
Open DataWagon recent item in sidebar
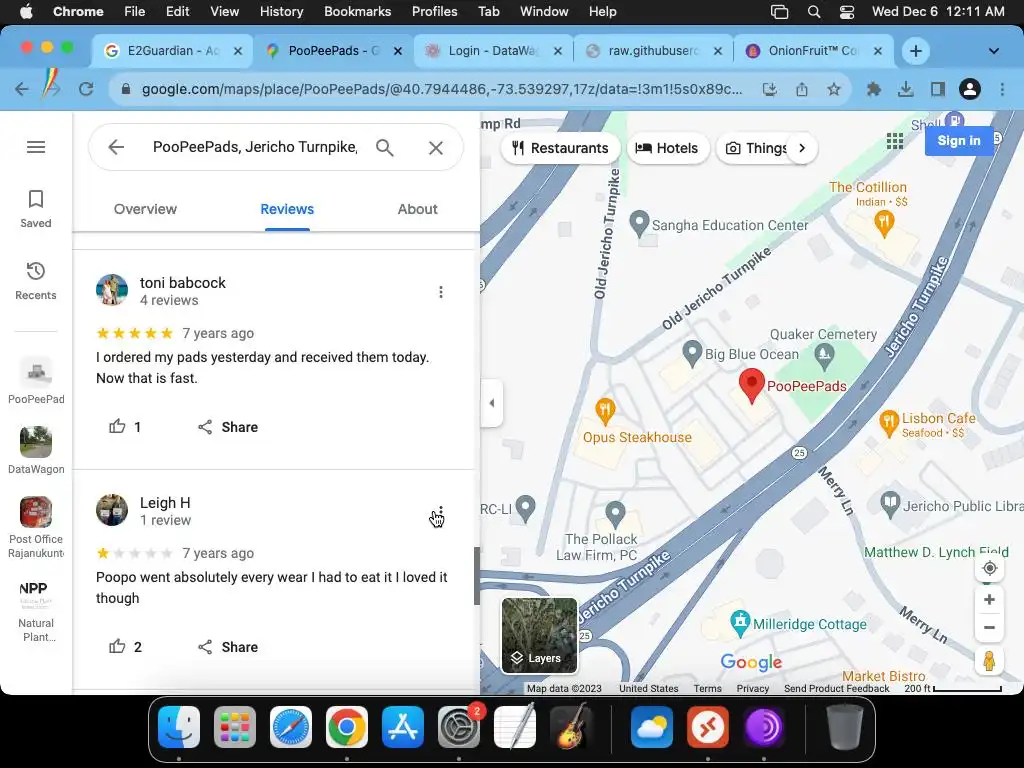(x=36, y=451)
